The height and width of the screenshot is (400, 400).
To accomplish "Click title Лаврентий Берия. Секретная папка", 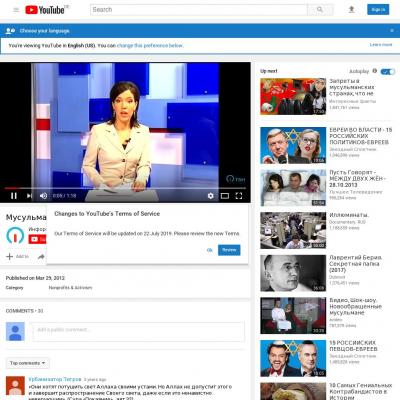I will [356, 264].
